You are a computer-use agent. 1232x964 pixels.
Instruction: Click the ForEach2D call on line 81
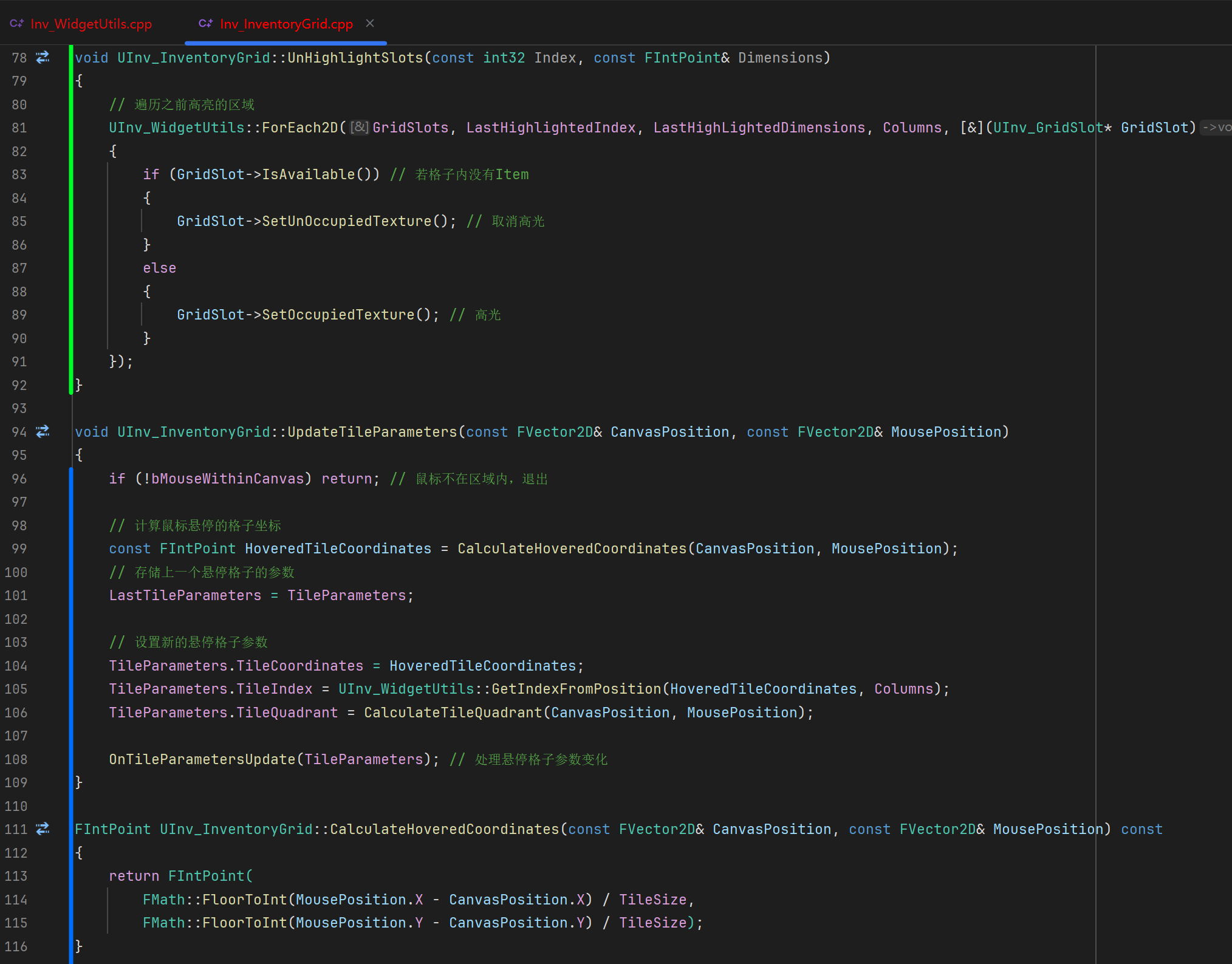(x=299, y=128)
